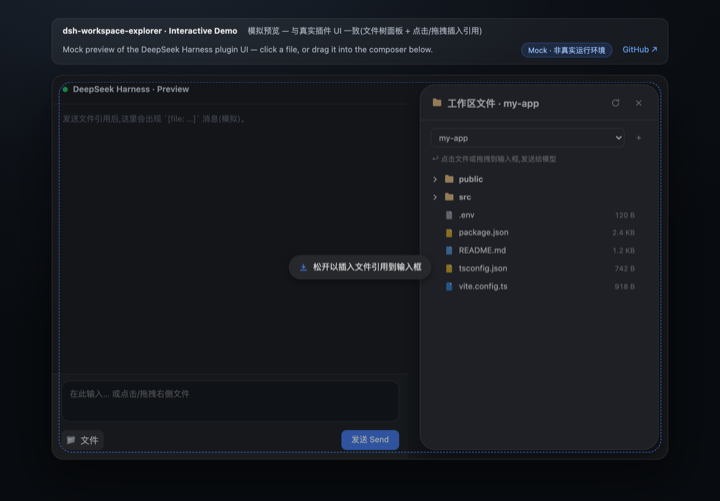Click the download icon in drop hint

(303, 267)
